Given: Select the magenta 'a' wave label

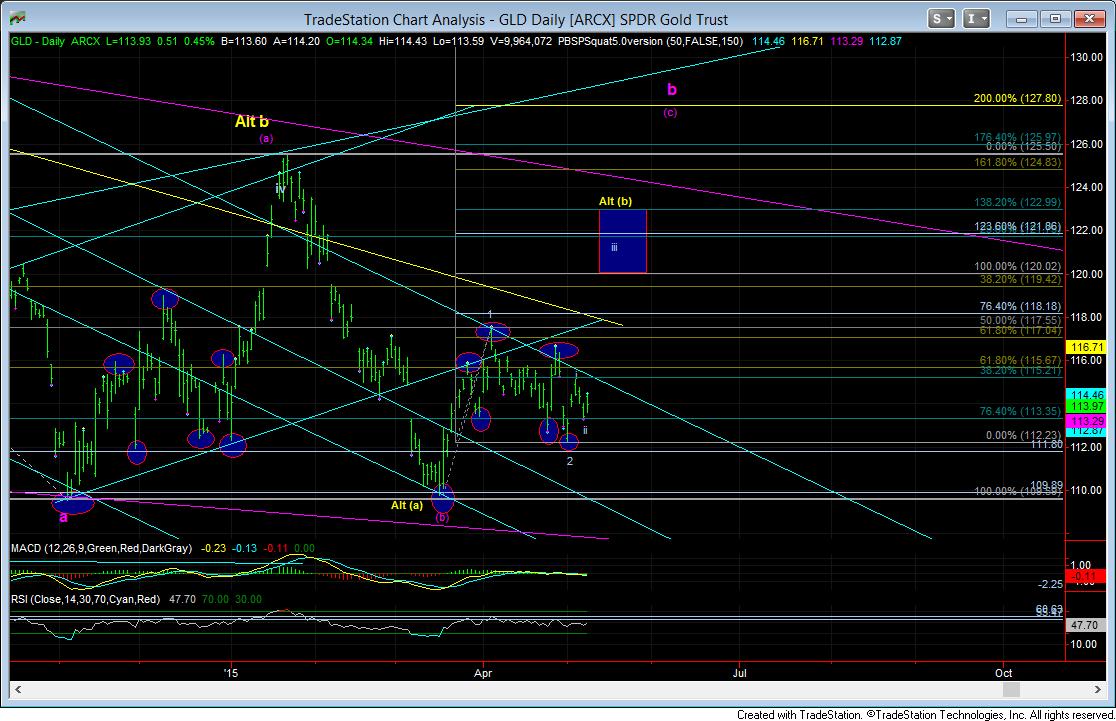Looking at the screenshot, I should point(63,517).
